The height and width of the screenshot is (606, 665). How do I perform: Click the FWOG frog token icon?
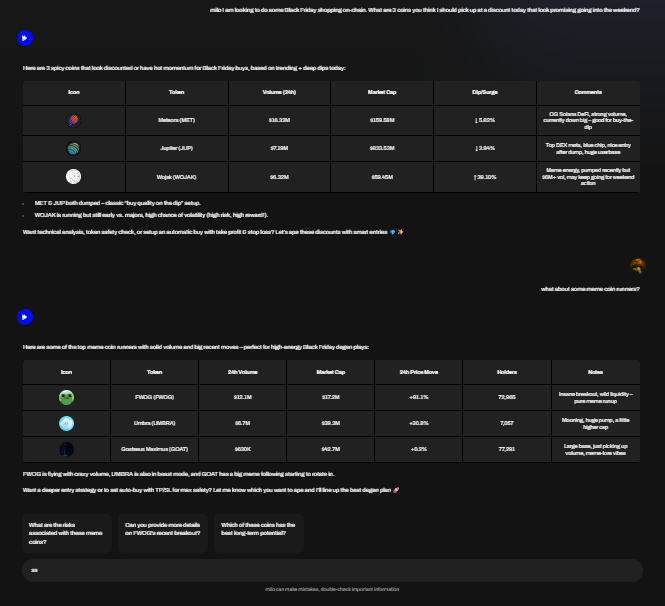tap(67, 397)
